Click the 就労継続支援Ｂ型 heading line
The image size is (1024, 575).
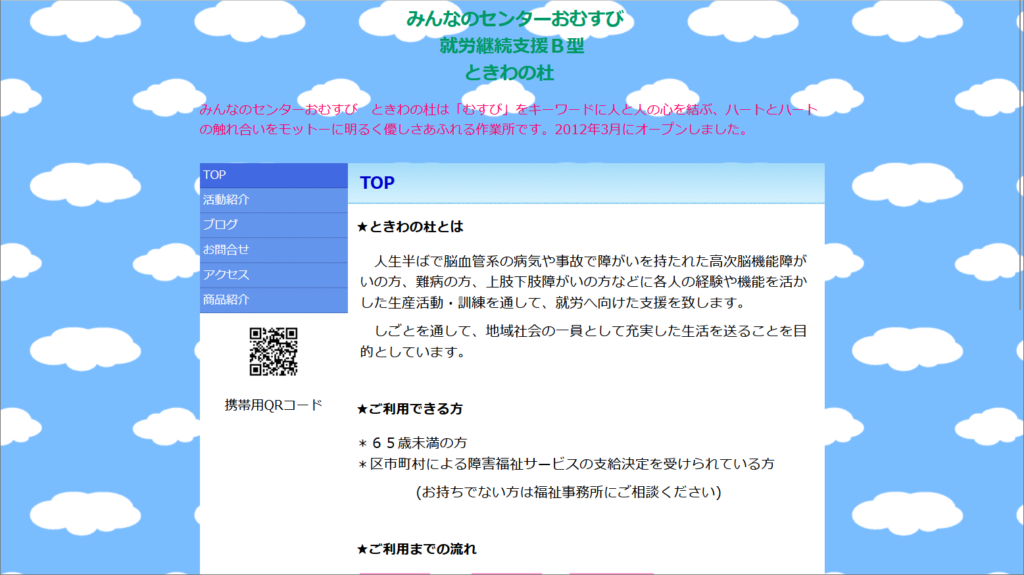click(x=511, y=46)
